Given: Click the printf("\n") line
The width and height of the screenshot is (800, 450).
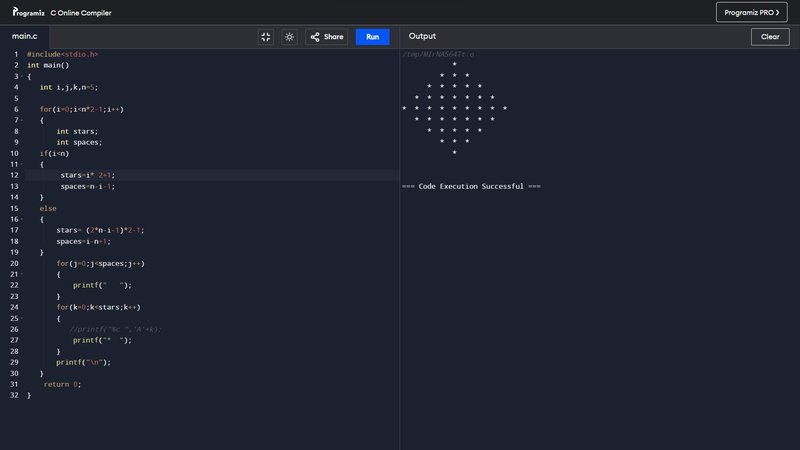Looking at the screenshot, I should coord(83,362).
